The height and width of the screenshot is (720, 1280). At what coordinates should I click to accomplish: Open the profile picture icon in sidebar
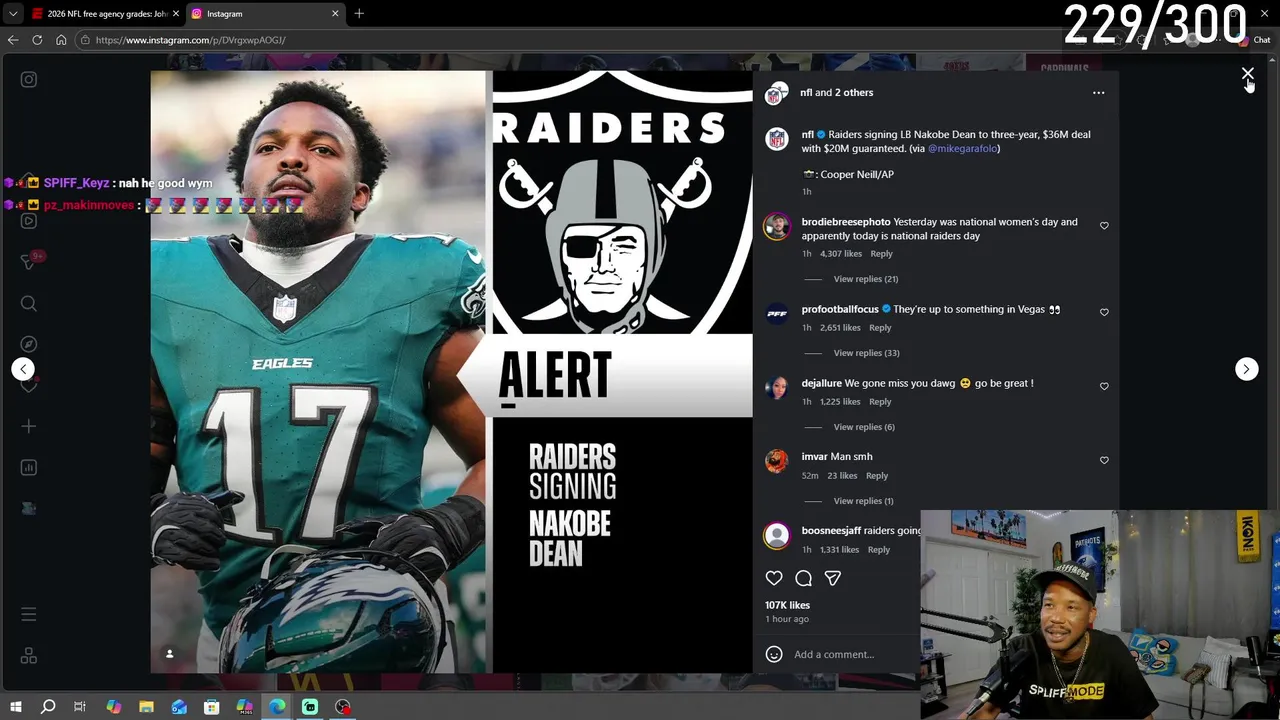[x=29, y=508]
